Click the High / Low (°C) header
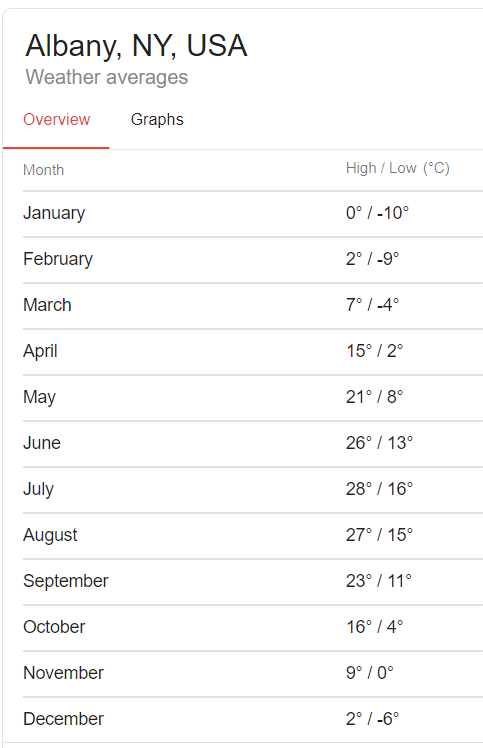The width and height of the screenshot is (483, 748). (x=398, y=168)
